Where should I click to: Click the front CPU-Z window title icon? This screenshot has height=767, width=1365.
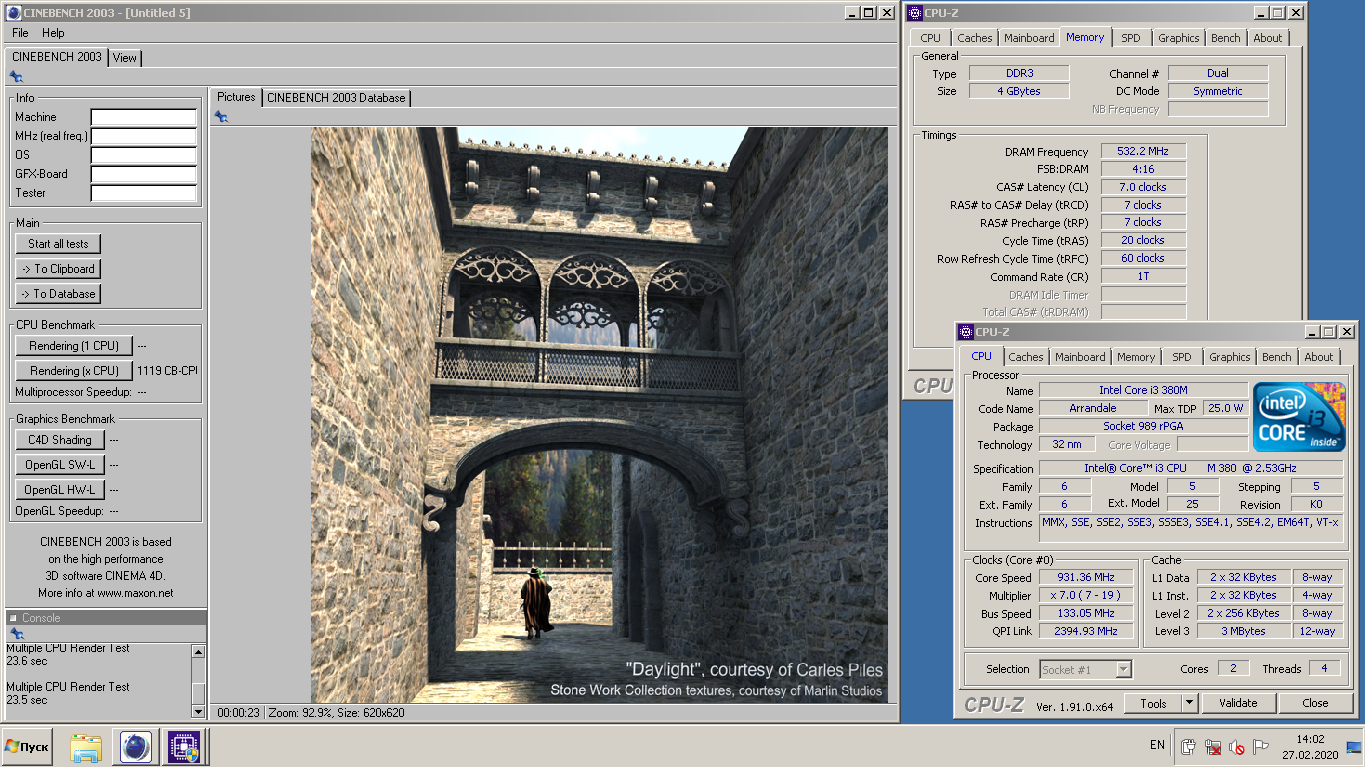(965, 332)
